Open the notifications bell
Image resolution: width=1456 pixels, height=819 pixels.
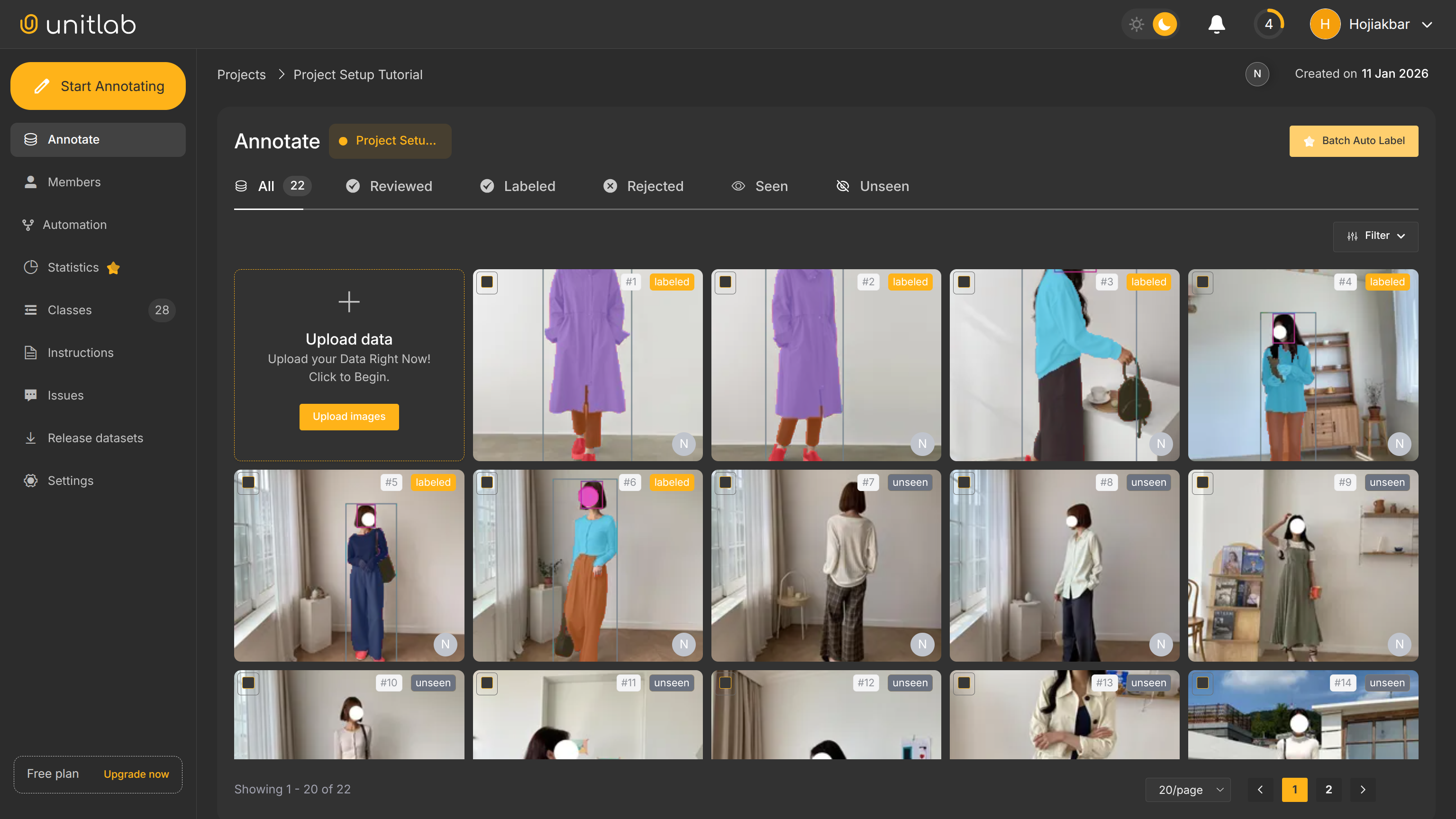click(x=1216, y=24)
